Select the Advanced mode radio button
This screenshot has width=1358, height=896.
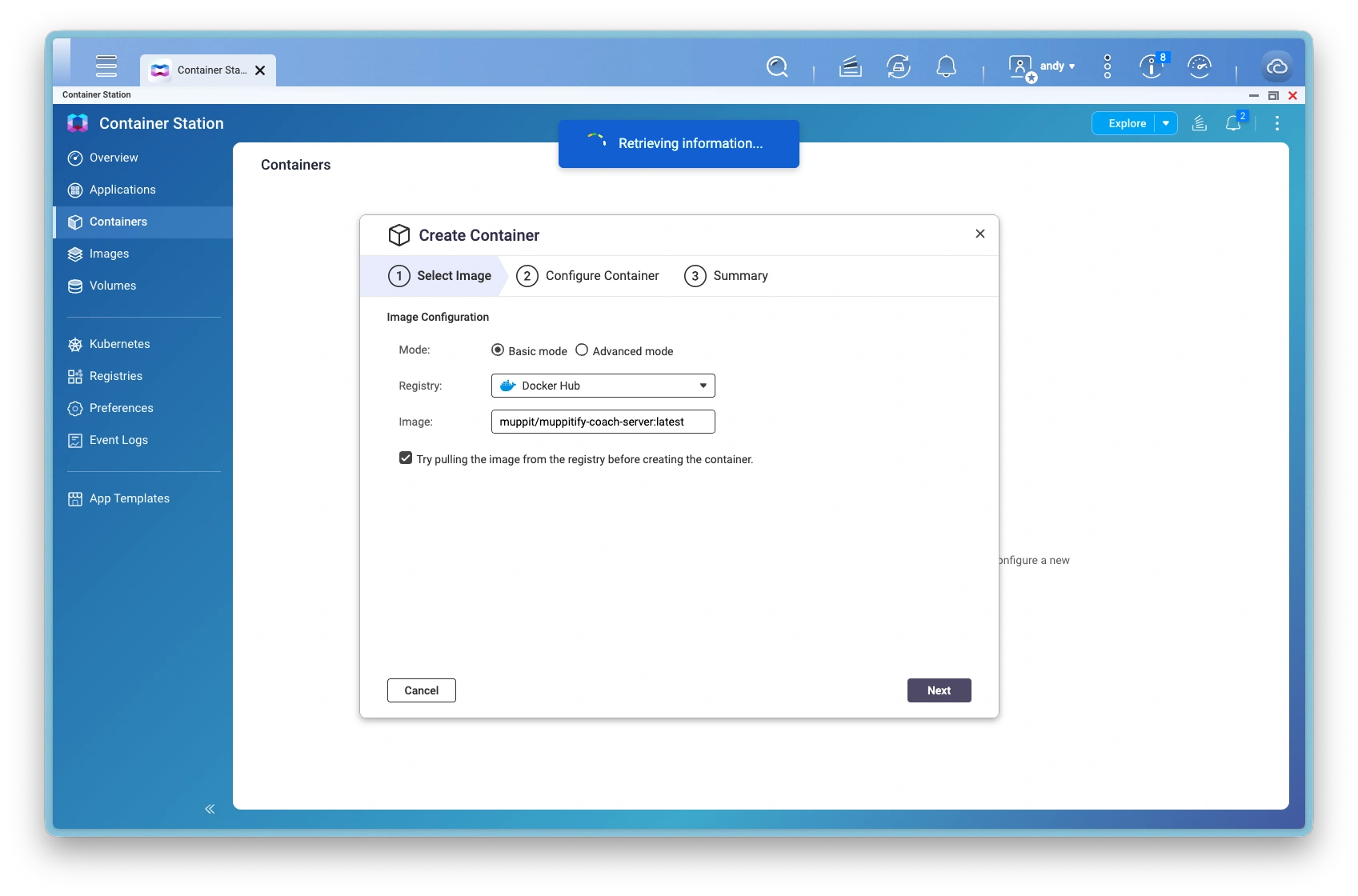click(x=582, y=350)
